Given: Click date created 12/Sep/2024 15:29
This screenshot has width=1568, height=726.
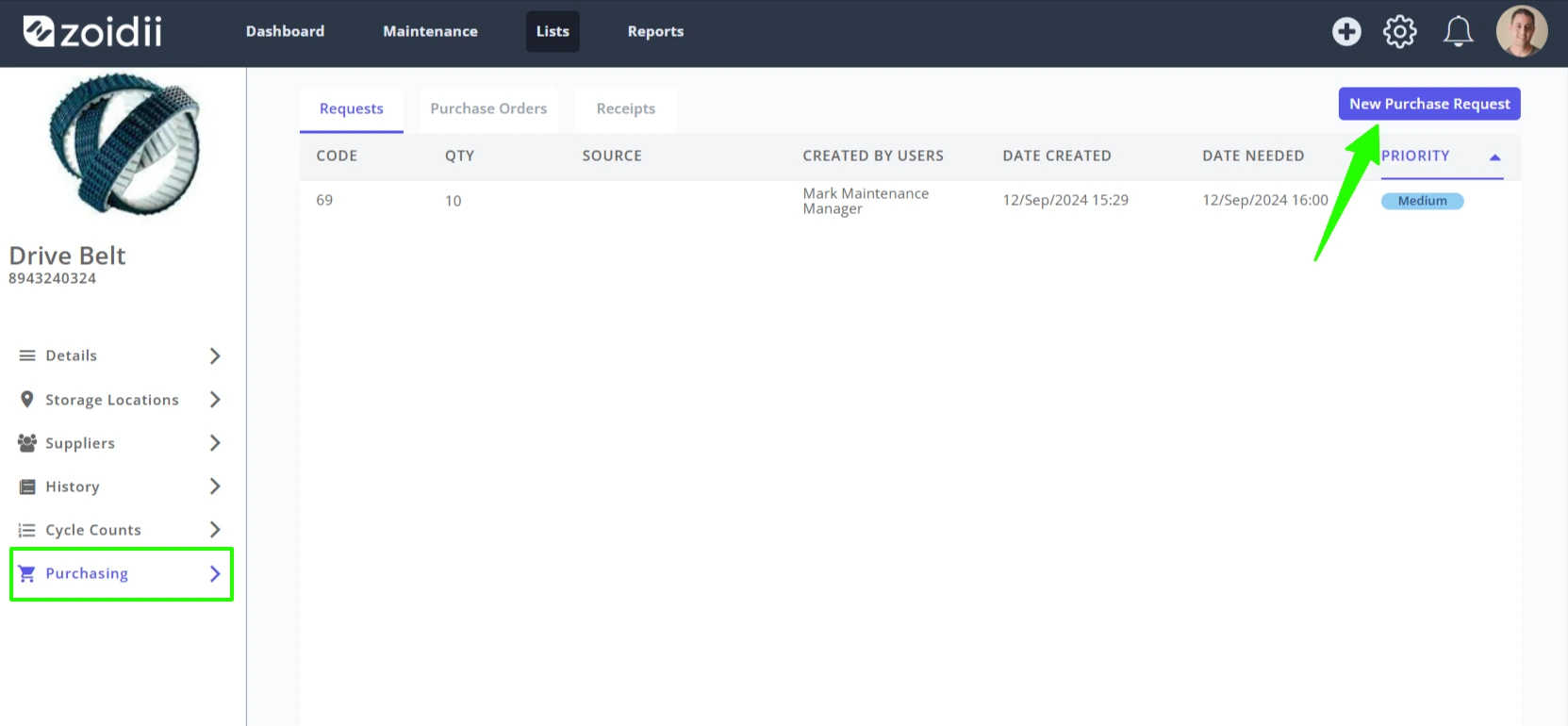Looking at the screenshot, I should click(1065, 200).
